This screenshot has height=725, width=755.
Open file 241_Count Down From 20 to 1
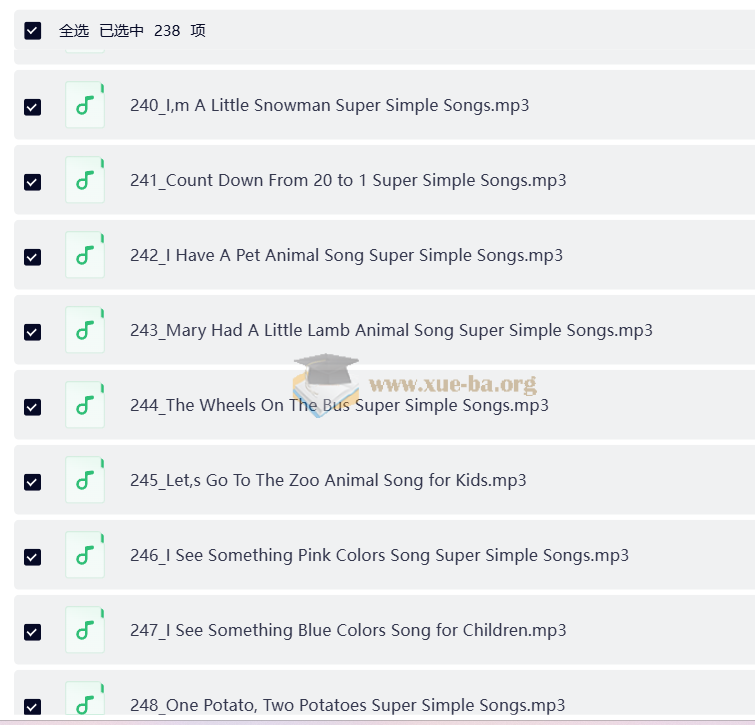[x=348, y=180]
